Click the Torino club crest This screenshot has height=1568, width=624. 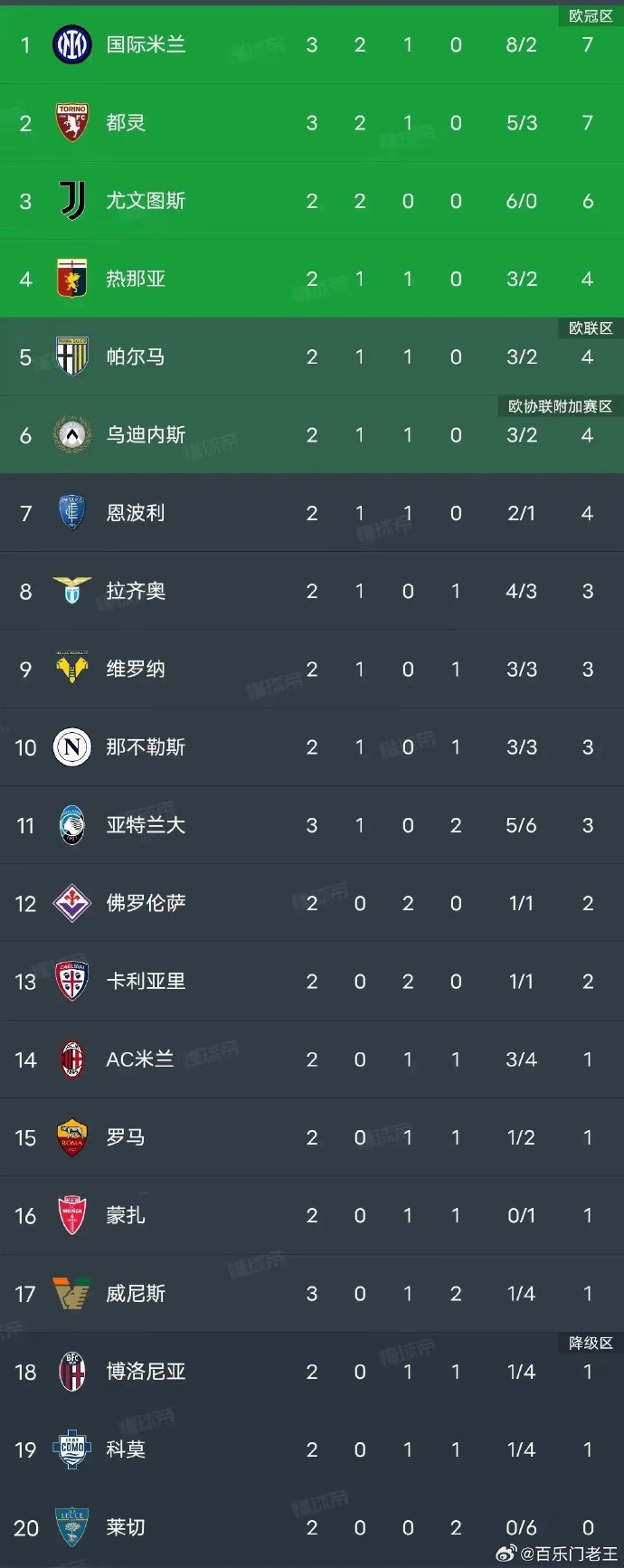click(72, 122)
